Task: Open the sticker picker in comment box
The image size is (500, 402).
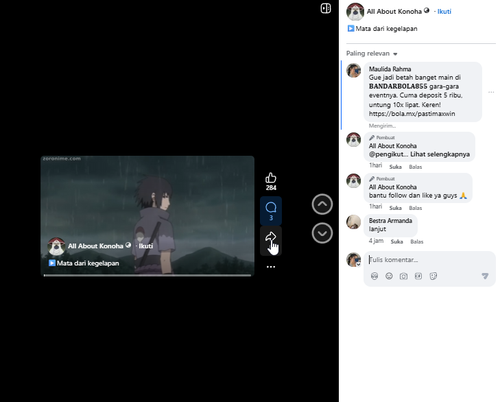Action: pos(433,276)
